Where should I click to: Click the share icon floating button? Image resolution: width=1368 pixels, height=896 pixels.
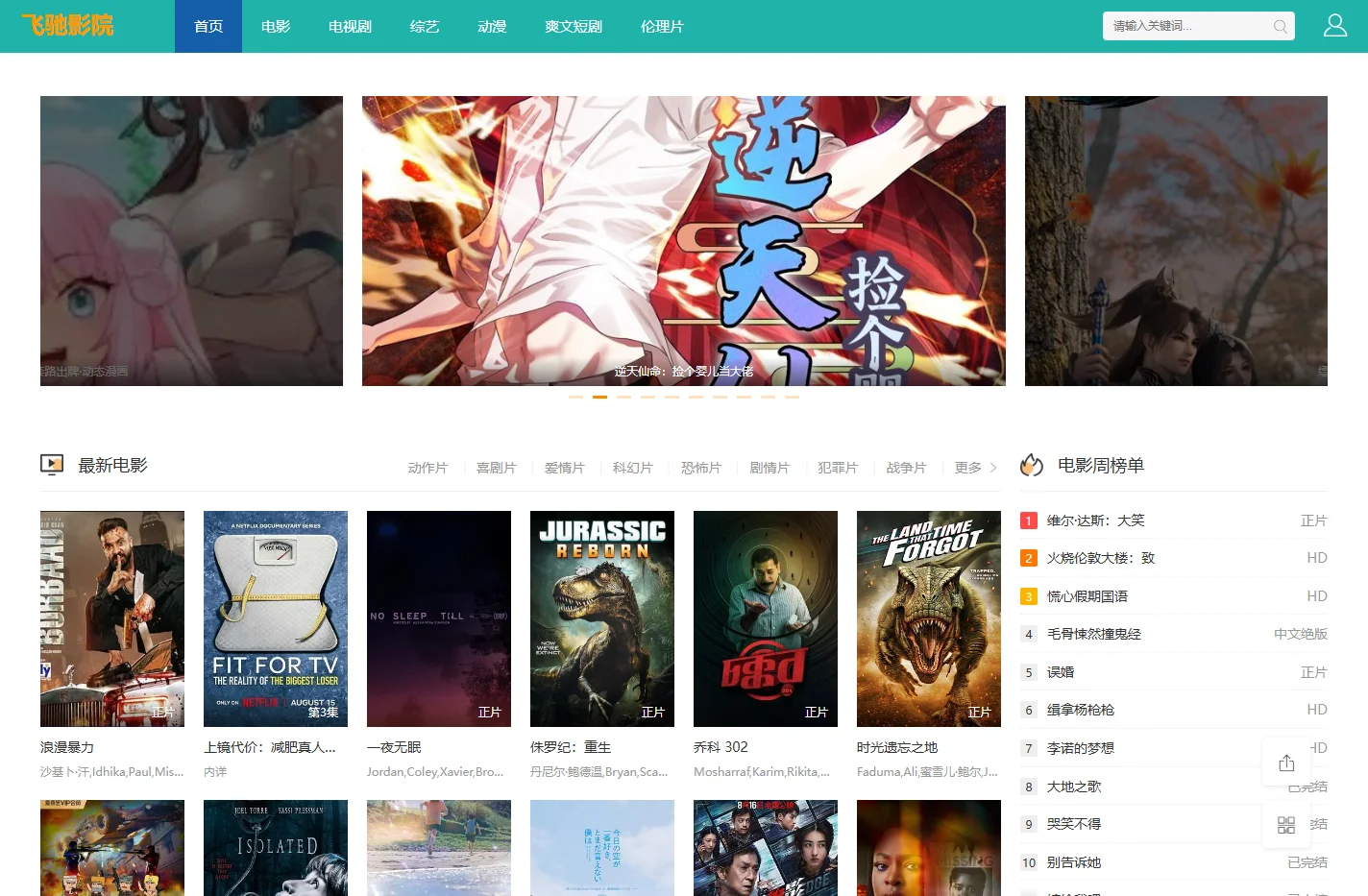tap(1286, 763)
